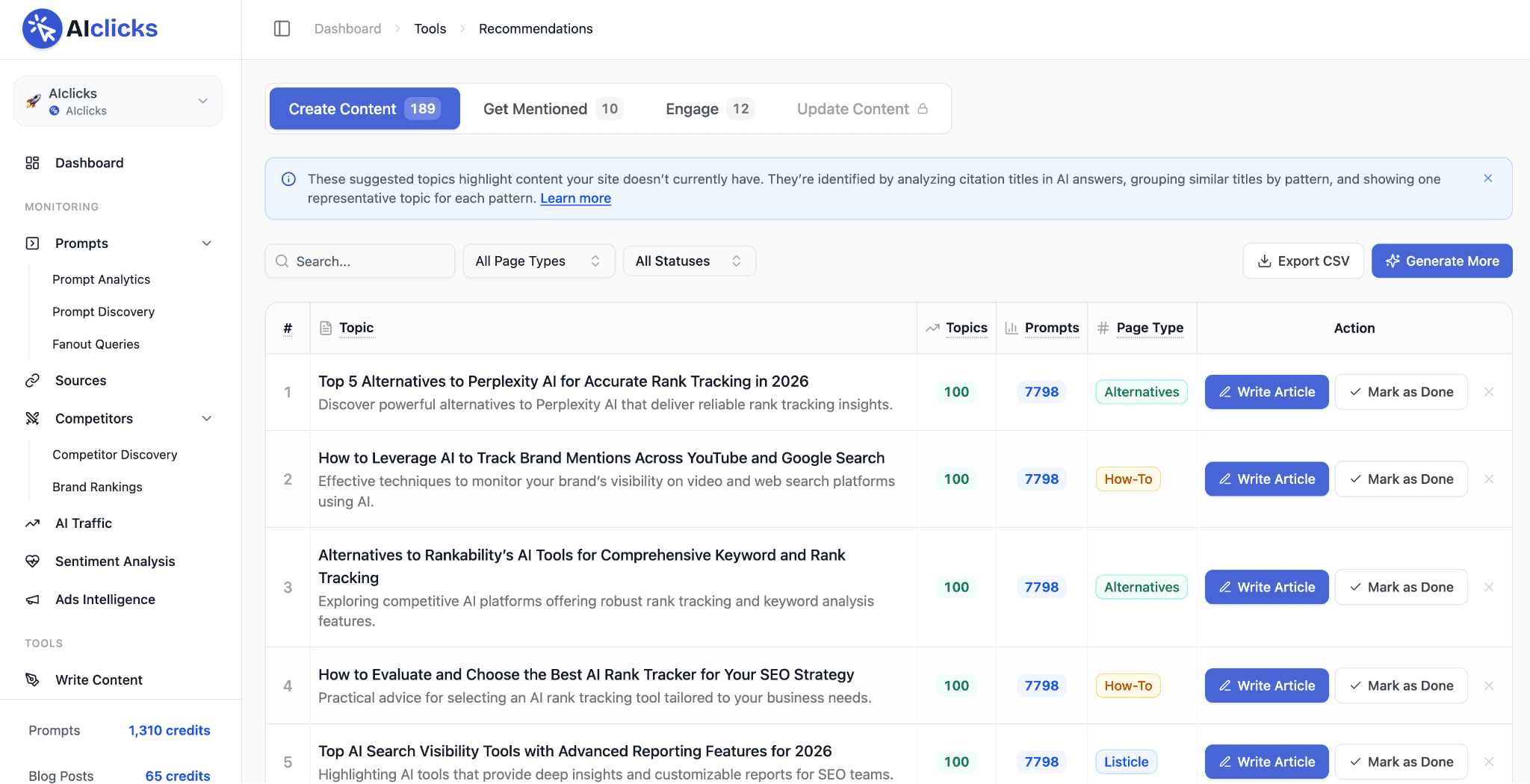Select the Create Content tab

click(x=365, y=109)
